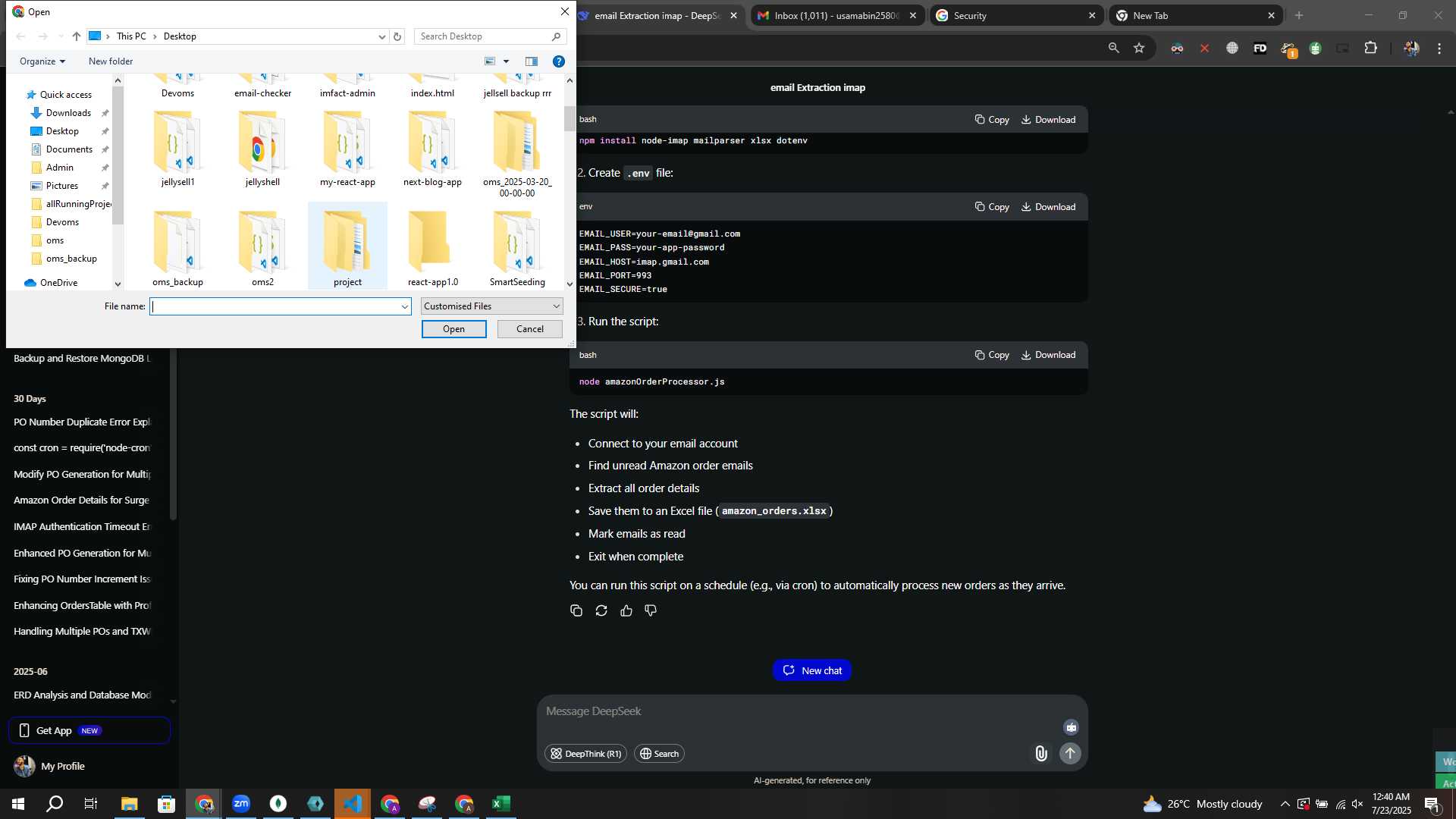This screenshot has width=1456, height=819.
Task: Select OneDrive in navigation pane
Action: pyautogui.click(x=58, y=283)
